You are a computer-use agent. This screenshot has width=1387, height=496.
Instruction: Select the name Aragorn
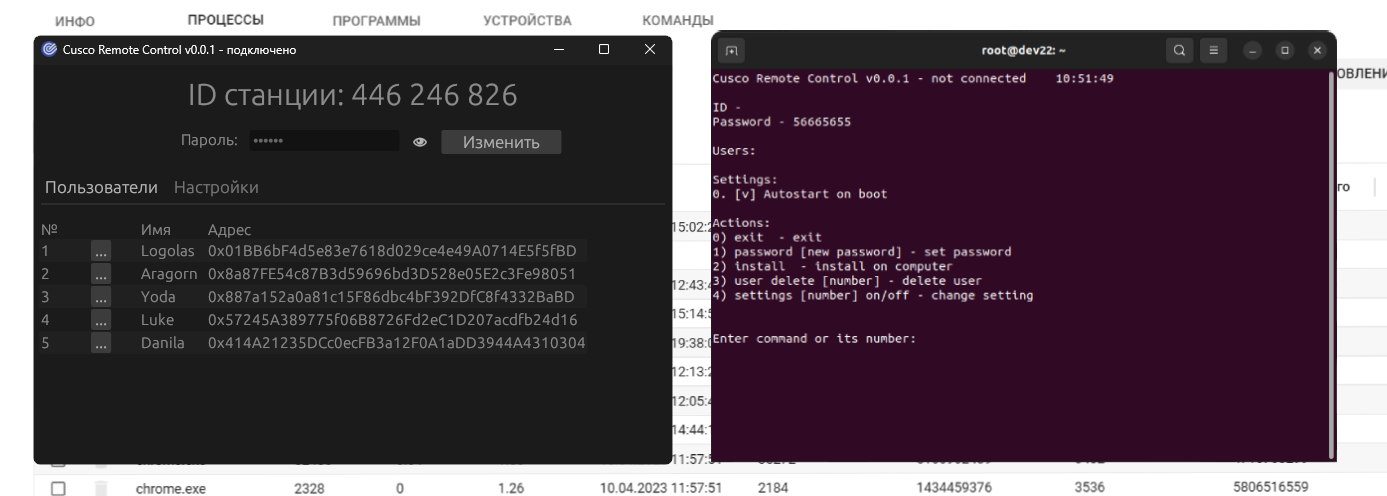point(171,274)
